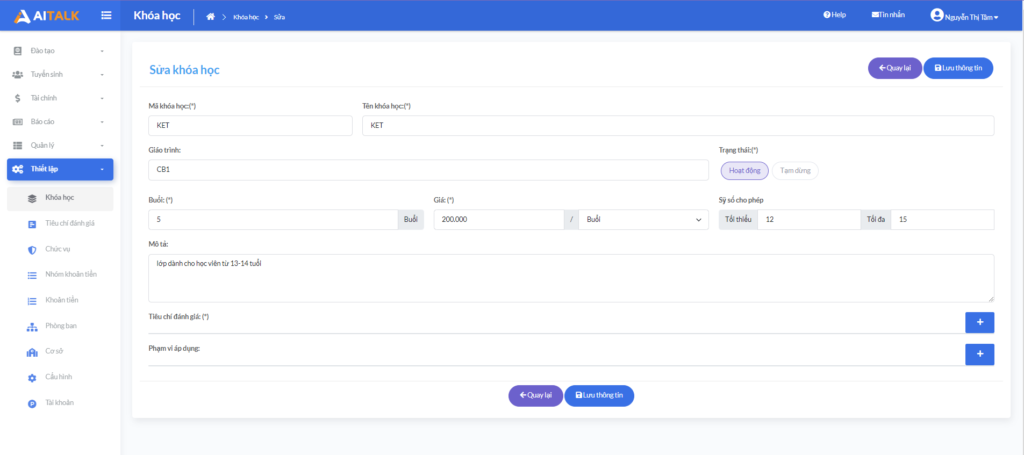Select Tiêu chí đánh giá in sidebar

(x=69, y=223)
